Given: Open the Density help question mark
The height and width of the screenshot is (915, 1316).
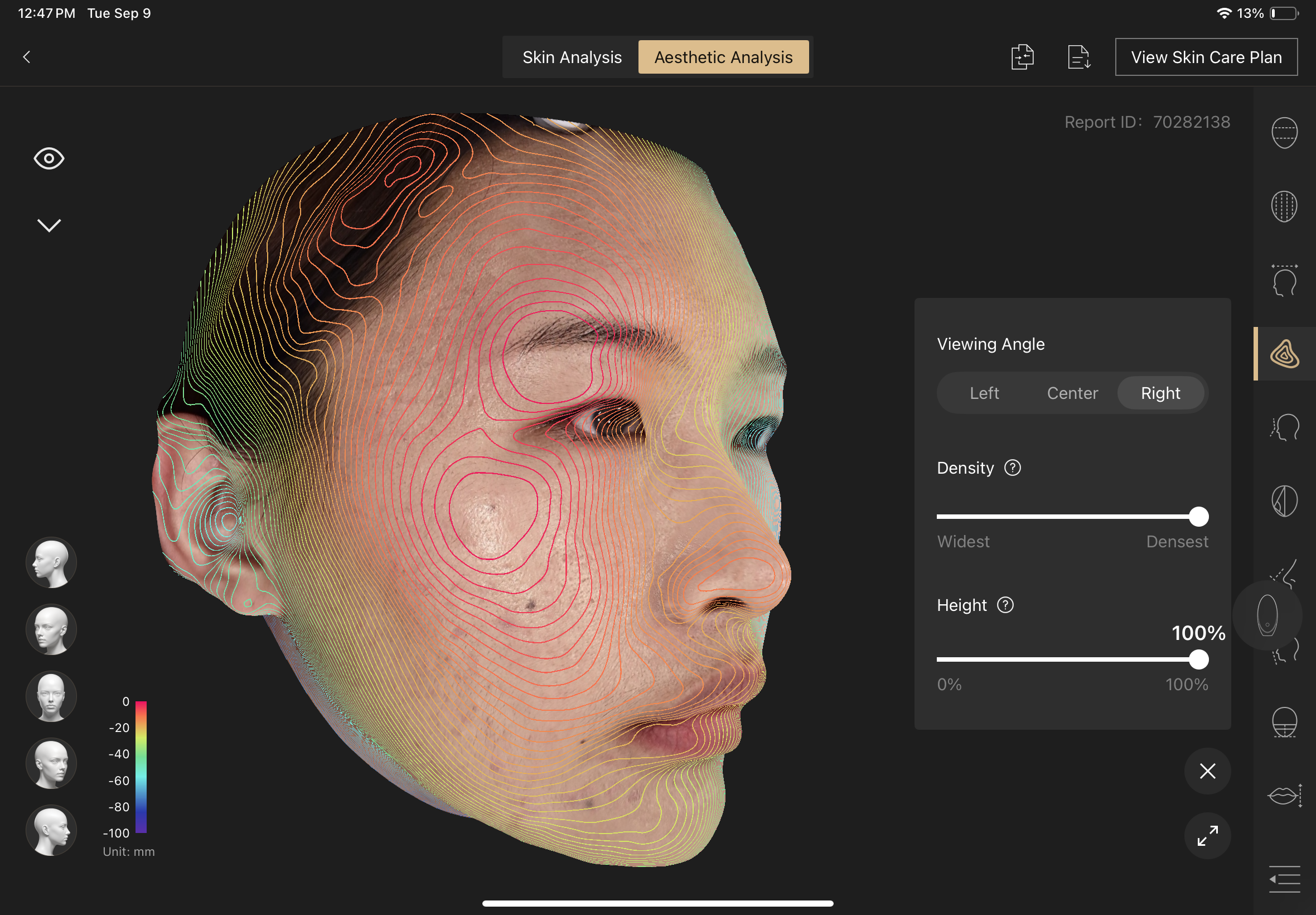Looking at the screenshot, I should pos(1012,468).
